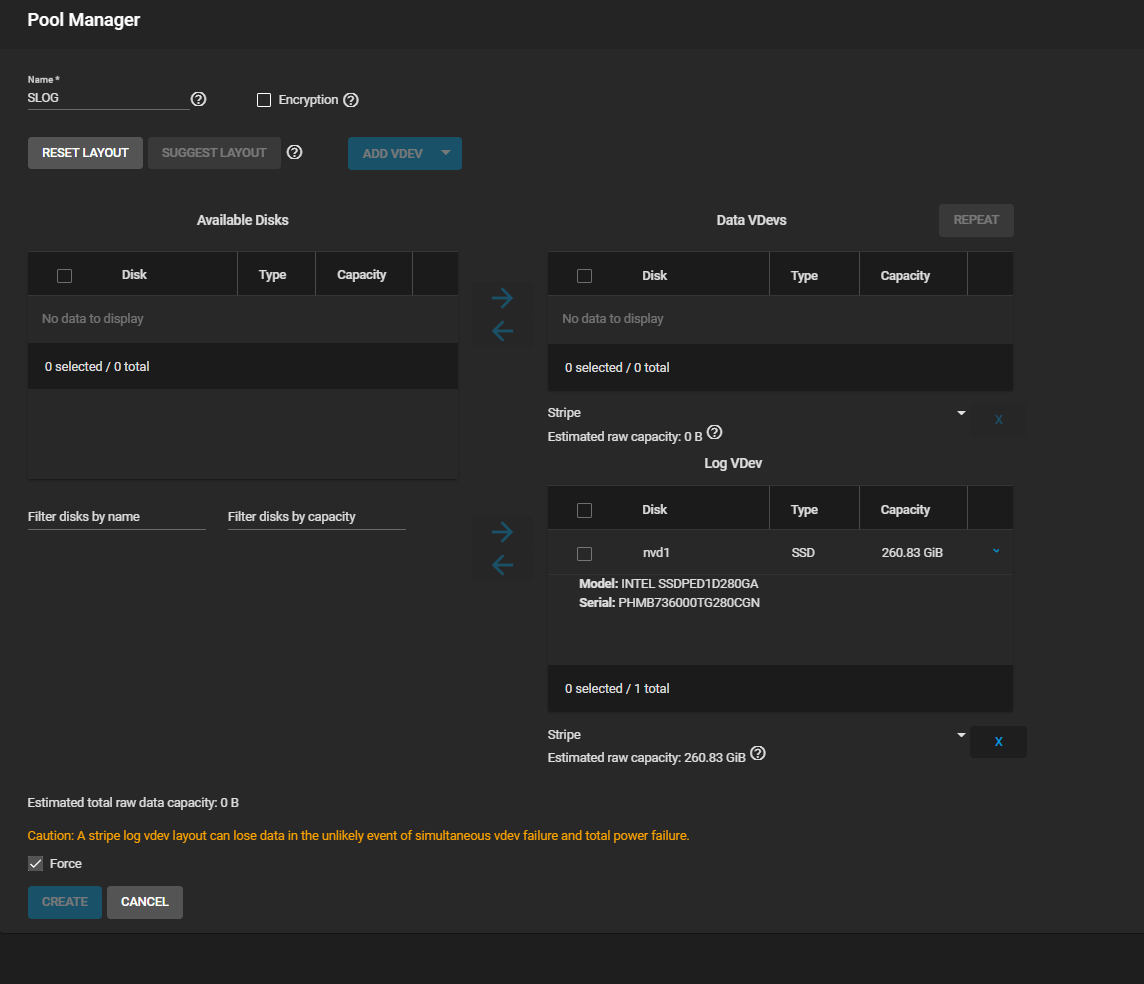
Task: Sort Available Disks by Capacity column
Action: pyautogui.click(x=361, y=275)
